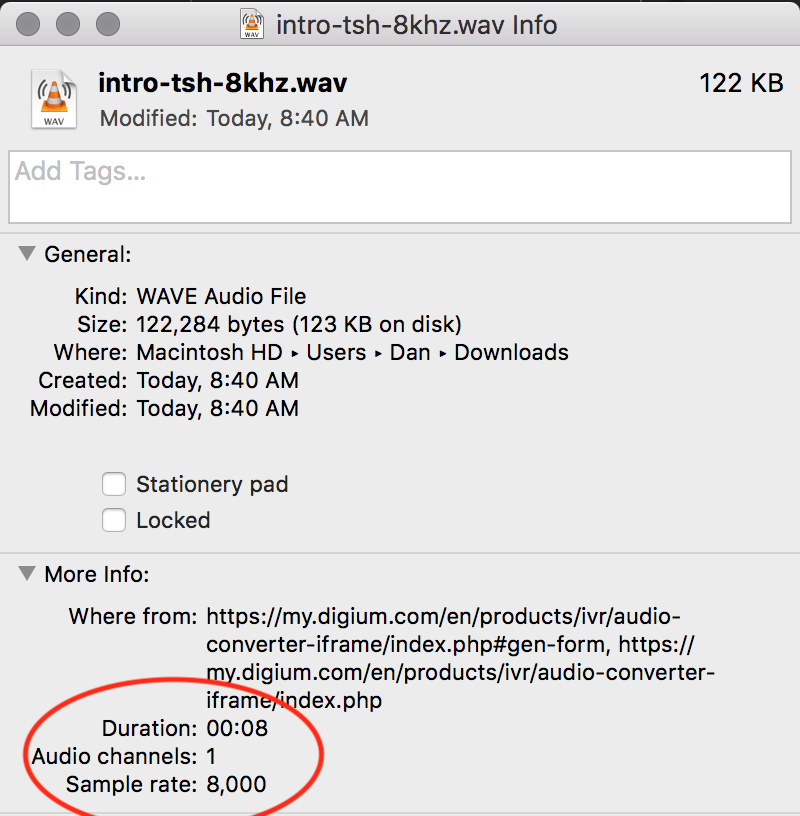Click the Sample rate 8,000 value

pyautogui.click(x=236, y=784)
